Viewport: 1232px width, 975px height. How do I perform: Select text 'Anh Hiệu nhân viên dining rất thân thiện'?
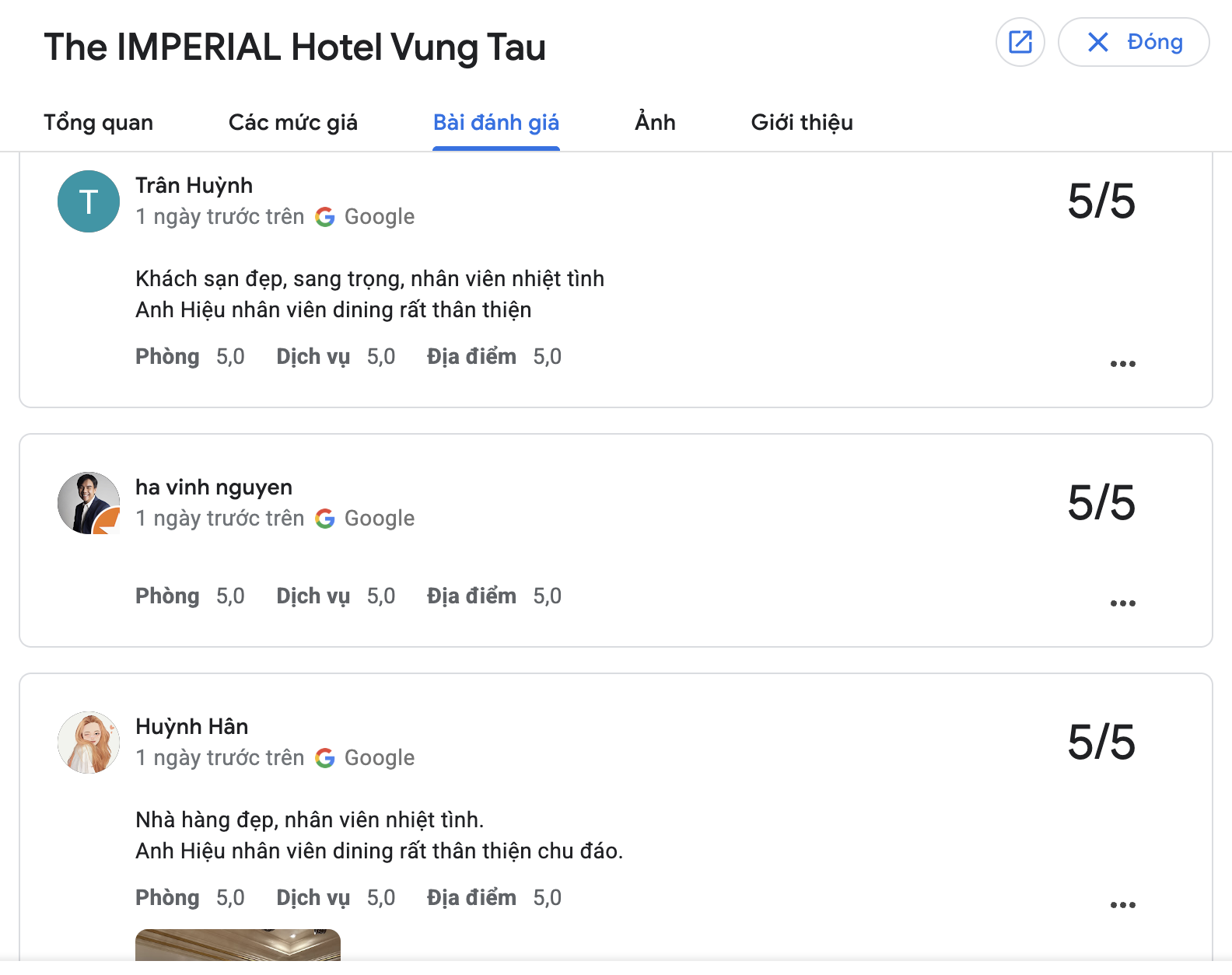click(334, 309)
